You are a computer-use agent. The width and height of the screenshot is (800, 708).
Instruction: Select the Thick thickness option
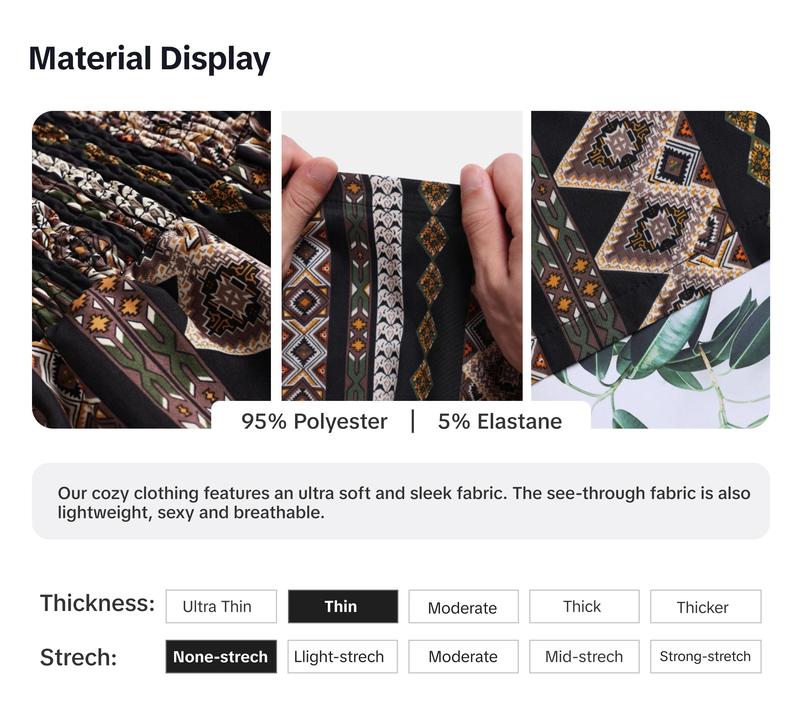tap(584, 606)
